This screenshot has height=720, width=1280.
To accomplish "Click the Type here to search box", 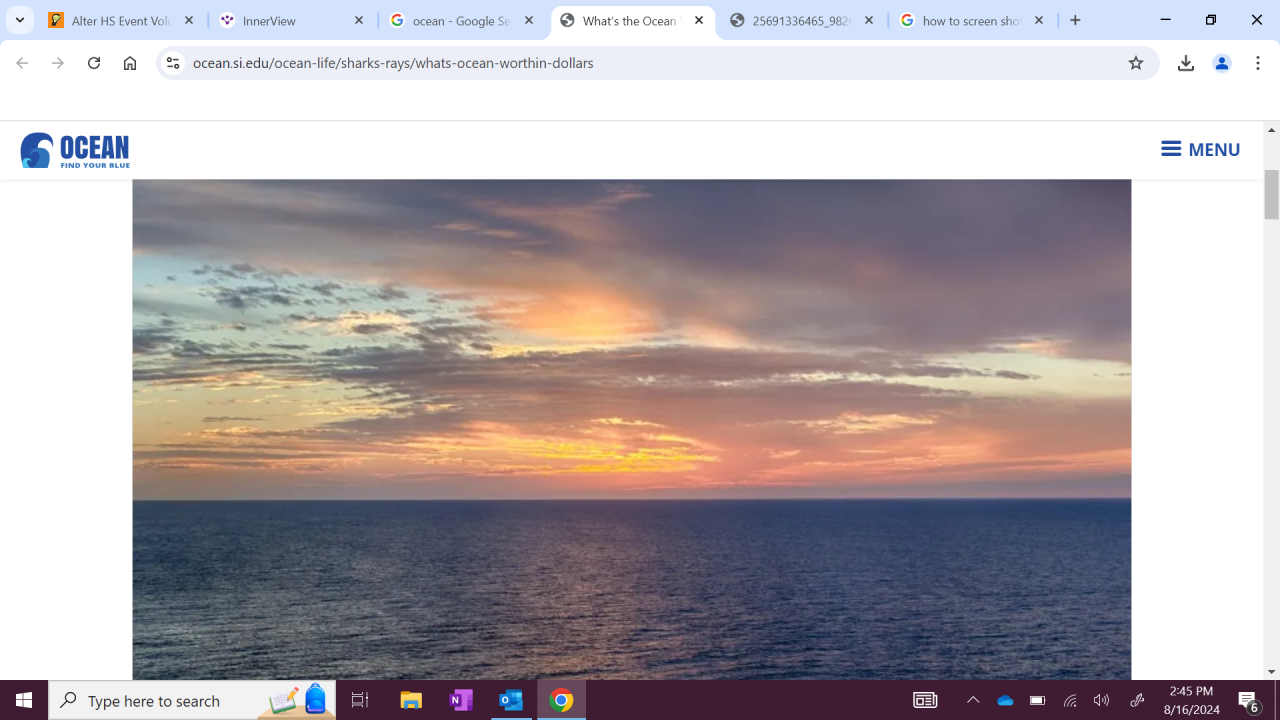I will (x=192, y=700).
